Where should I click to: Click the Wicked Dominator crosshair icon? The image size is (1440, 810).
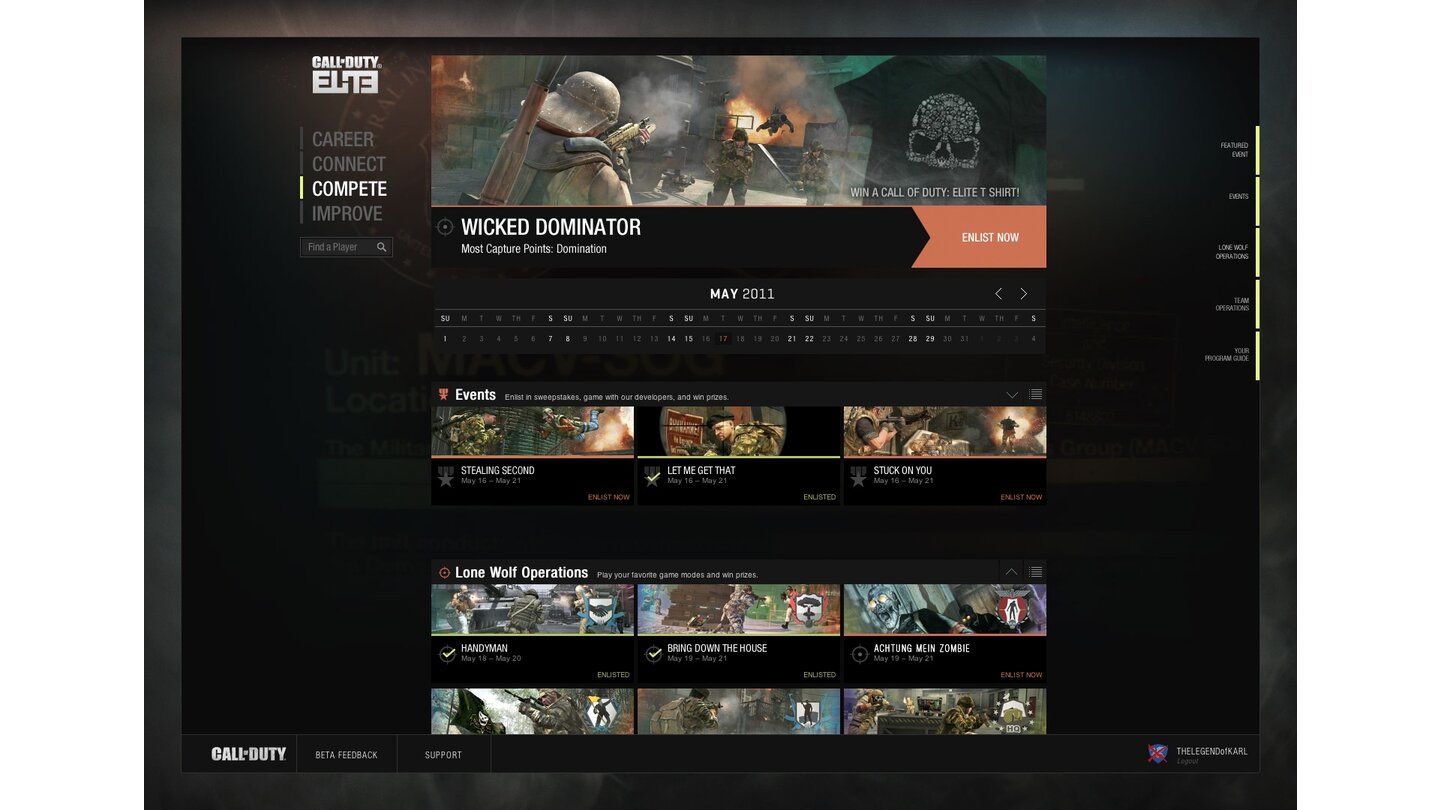tap(445, 227)
